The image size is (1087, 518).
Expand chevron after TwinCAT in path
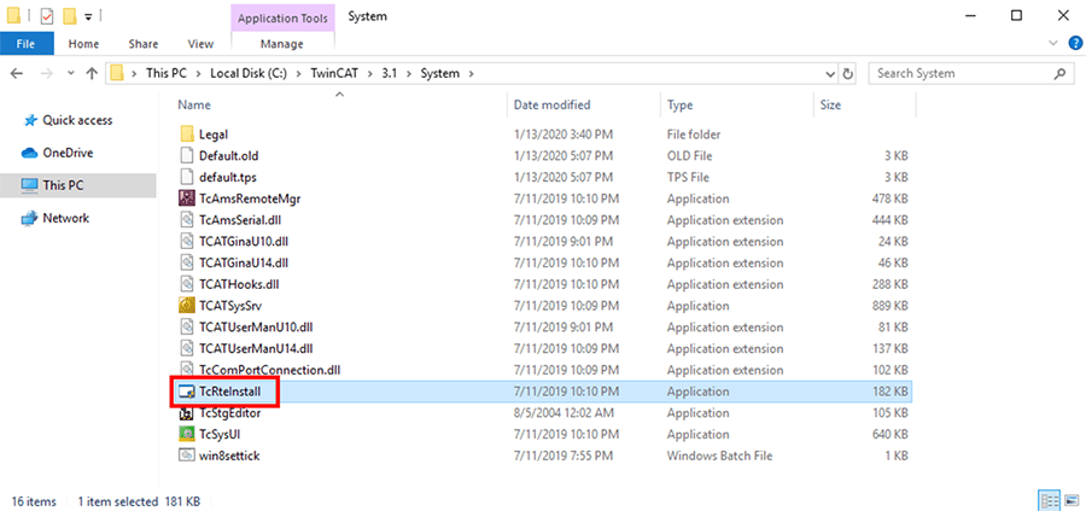369,74
